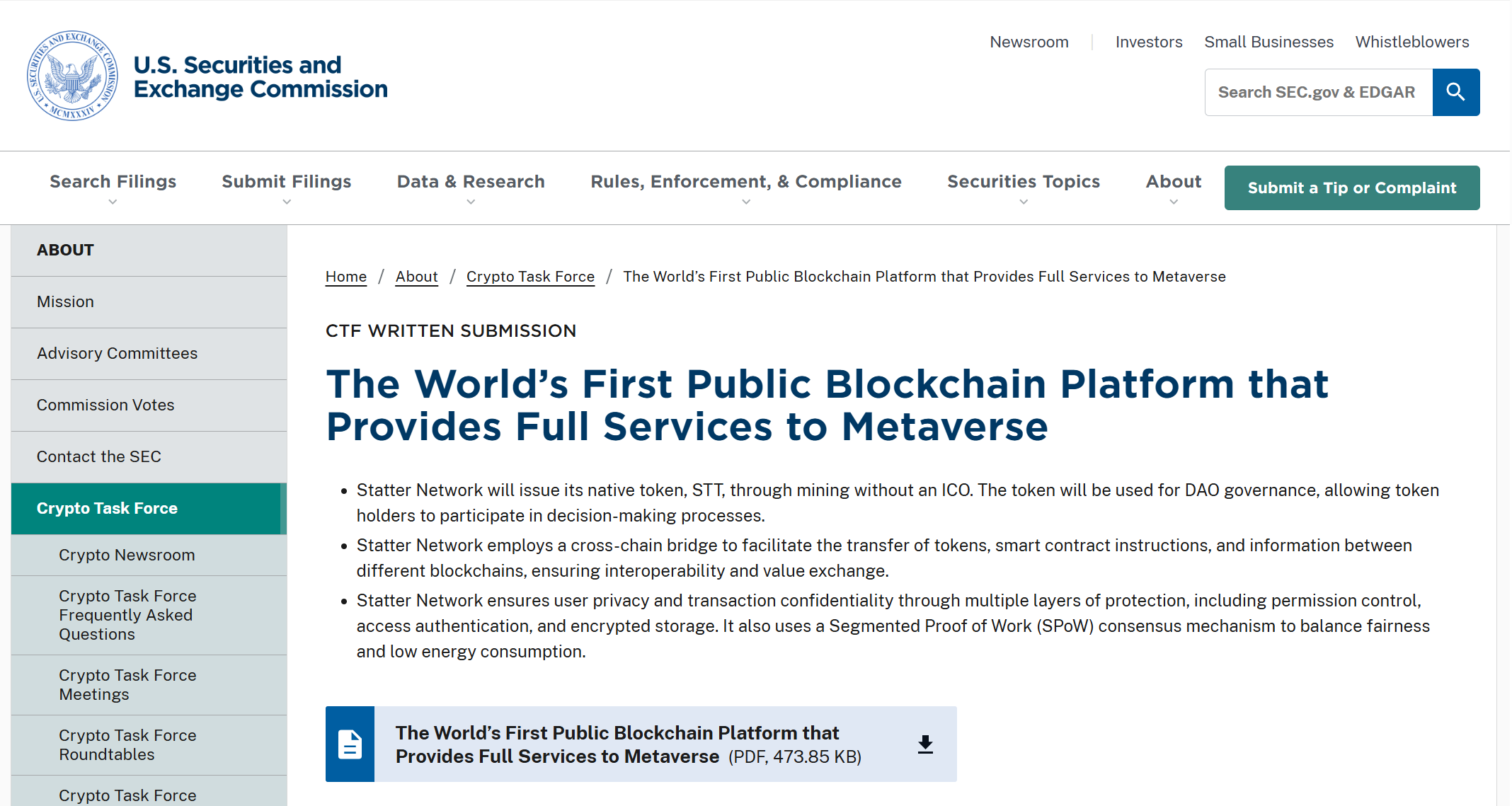Image resolution: width=1512 pixels, height=806 pixels.
Task: Open the Search Filings menu
Action: [113, 182]
